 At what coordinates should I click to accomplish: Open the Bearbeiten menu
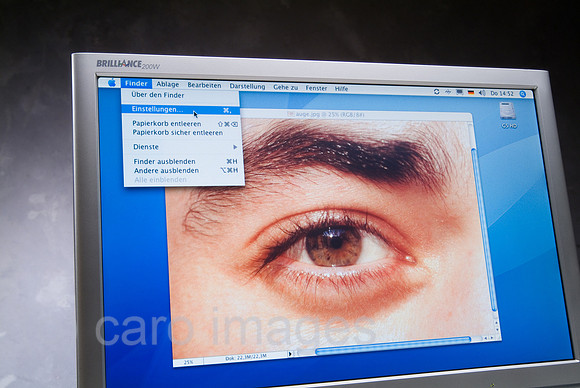pyautogui.click(x=204, y=85)
